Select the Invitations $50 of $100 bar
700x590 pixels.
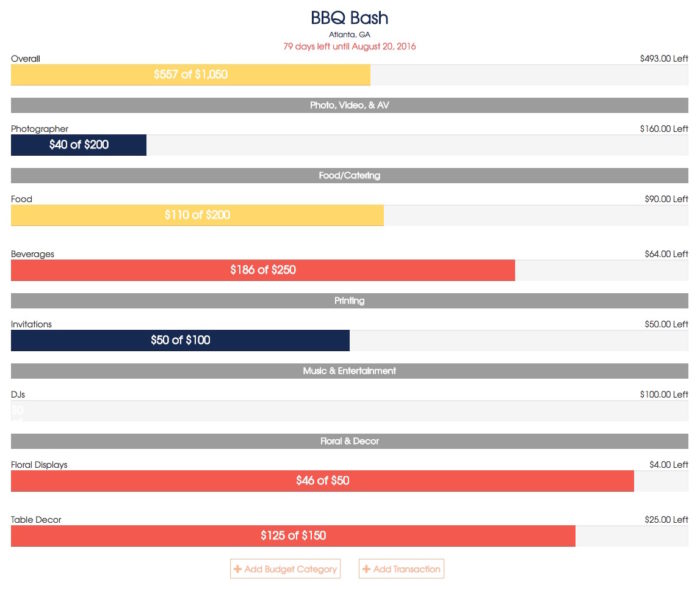(180, 340)
